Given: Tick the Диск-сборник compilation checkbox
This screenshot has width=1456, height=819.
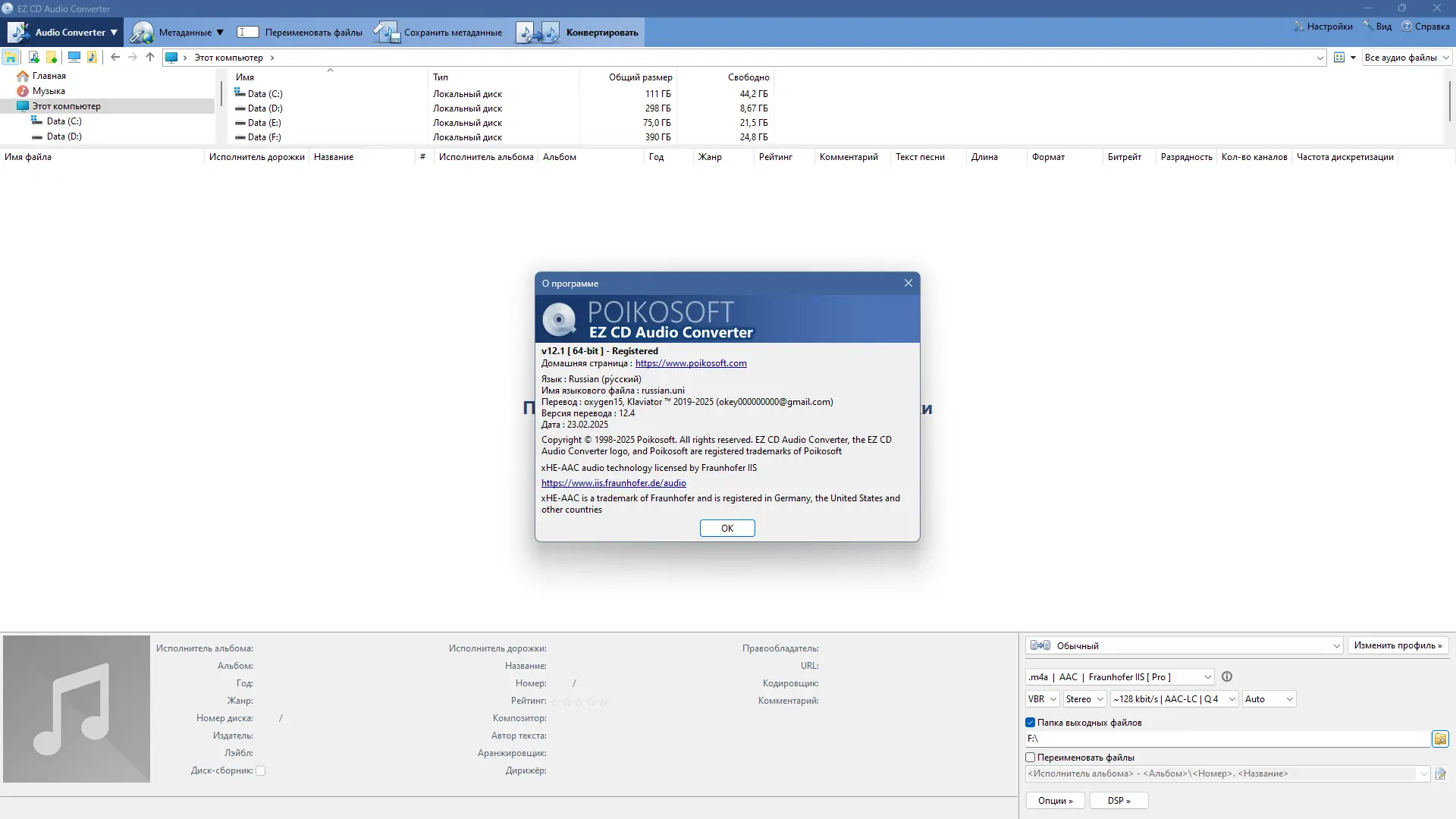Looking at the screenshot, I should [260, 771].
